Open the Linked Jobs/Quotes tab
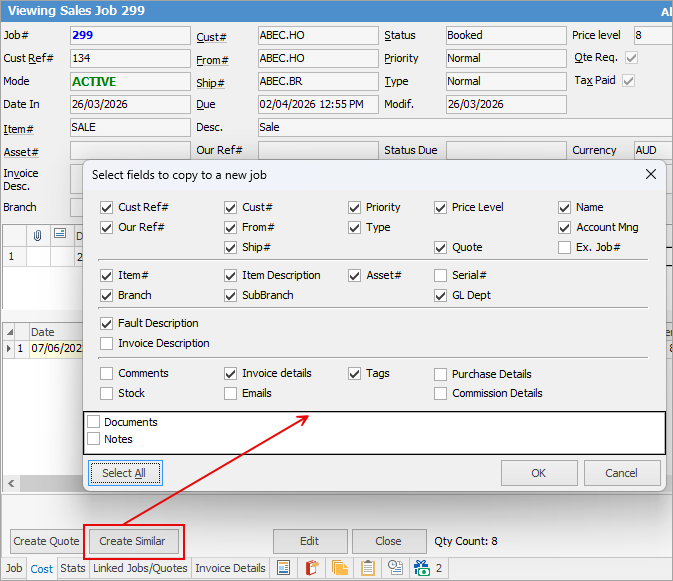The width and height of the screenshot is (673, 581). (140, 568)
